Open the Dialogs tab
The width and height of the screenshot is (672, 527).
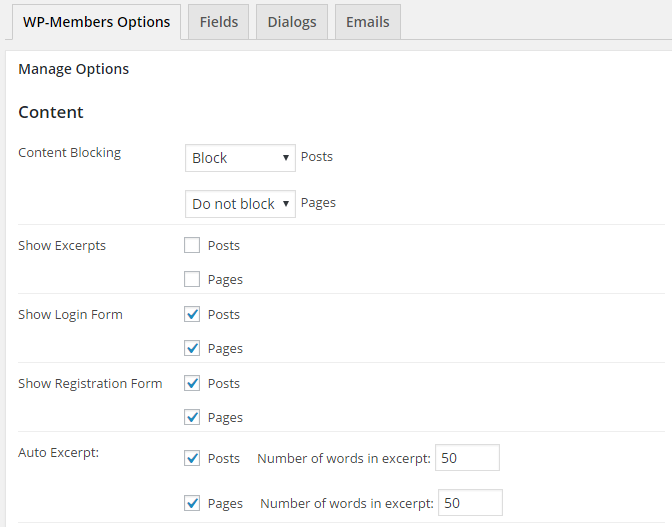(292, 22)
